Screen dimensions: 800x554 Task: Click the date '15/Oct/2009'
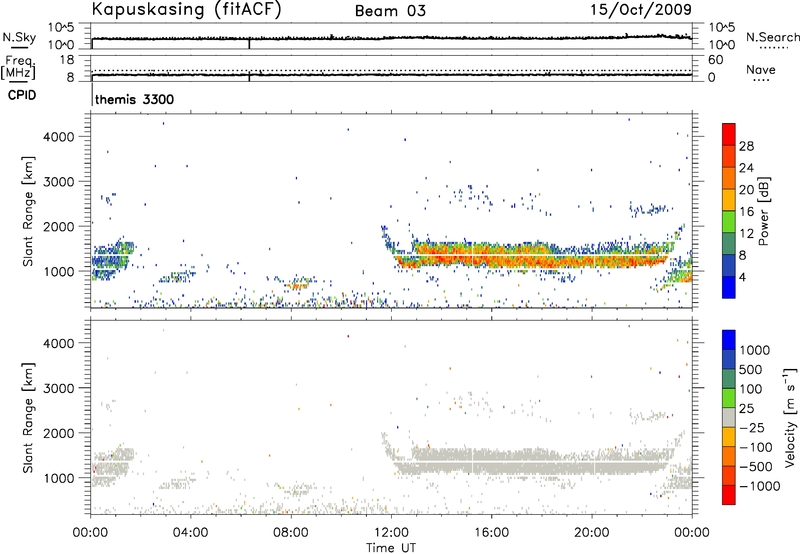tap(641, 10)
